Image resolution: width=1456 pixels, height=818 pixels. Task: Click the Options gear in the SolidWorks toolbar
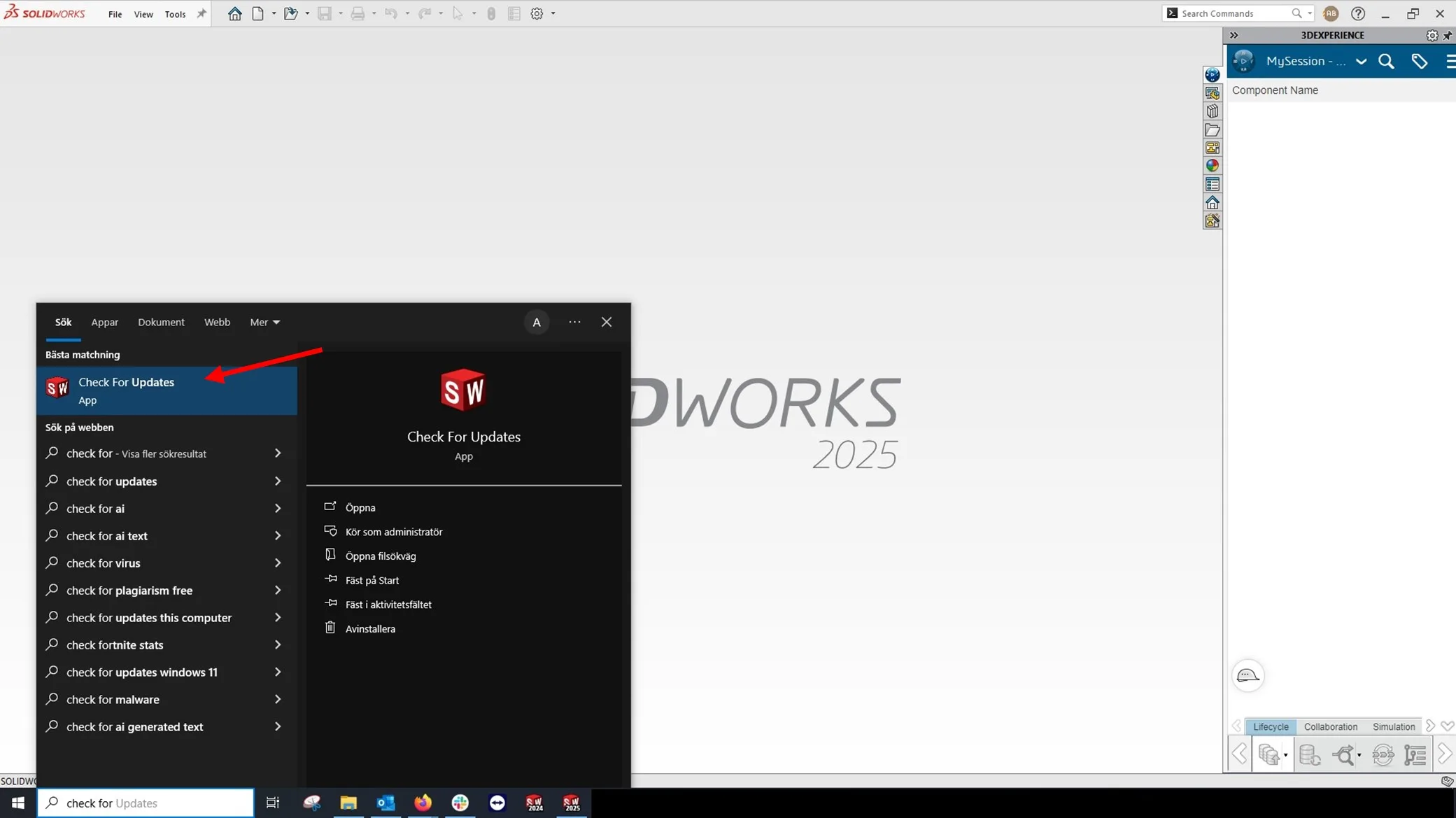click(537, 13)
